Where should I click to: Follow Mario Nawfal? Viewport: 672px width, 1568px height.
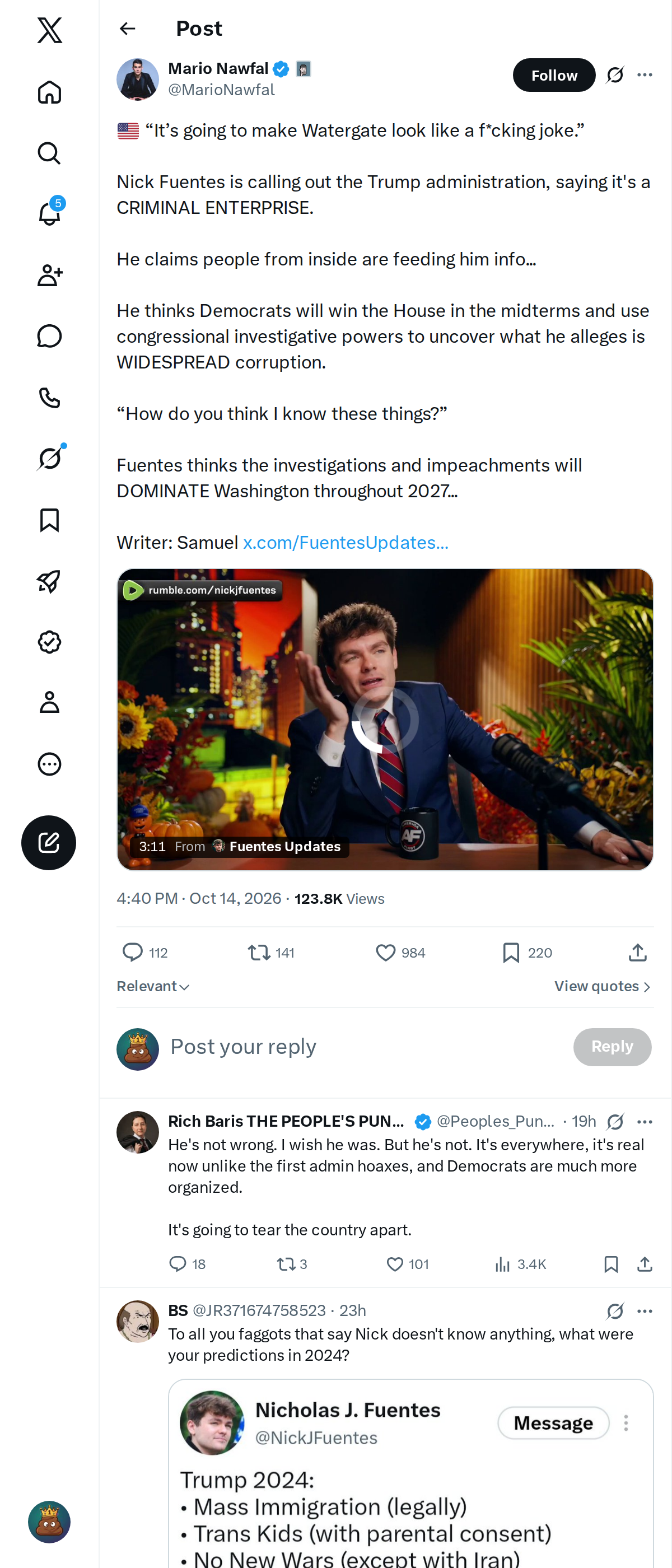coord(553,75)
